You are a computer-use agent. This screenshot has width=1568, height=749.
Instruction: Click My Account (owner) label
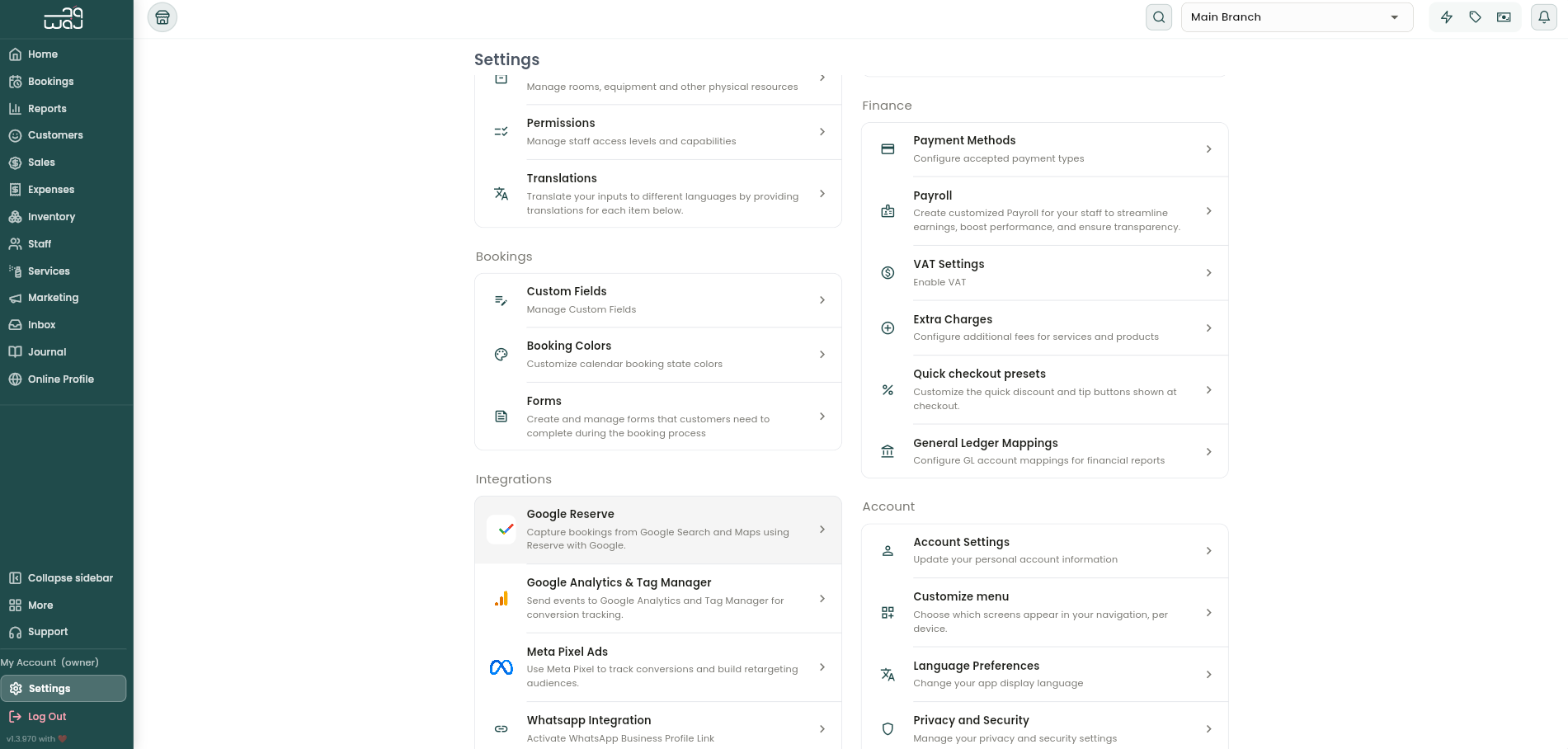(49, 662)
